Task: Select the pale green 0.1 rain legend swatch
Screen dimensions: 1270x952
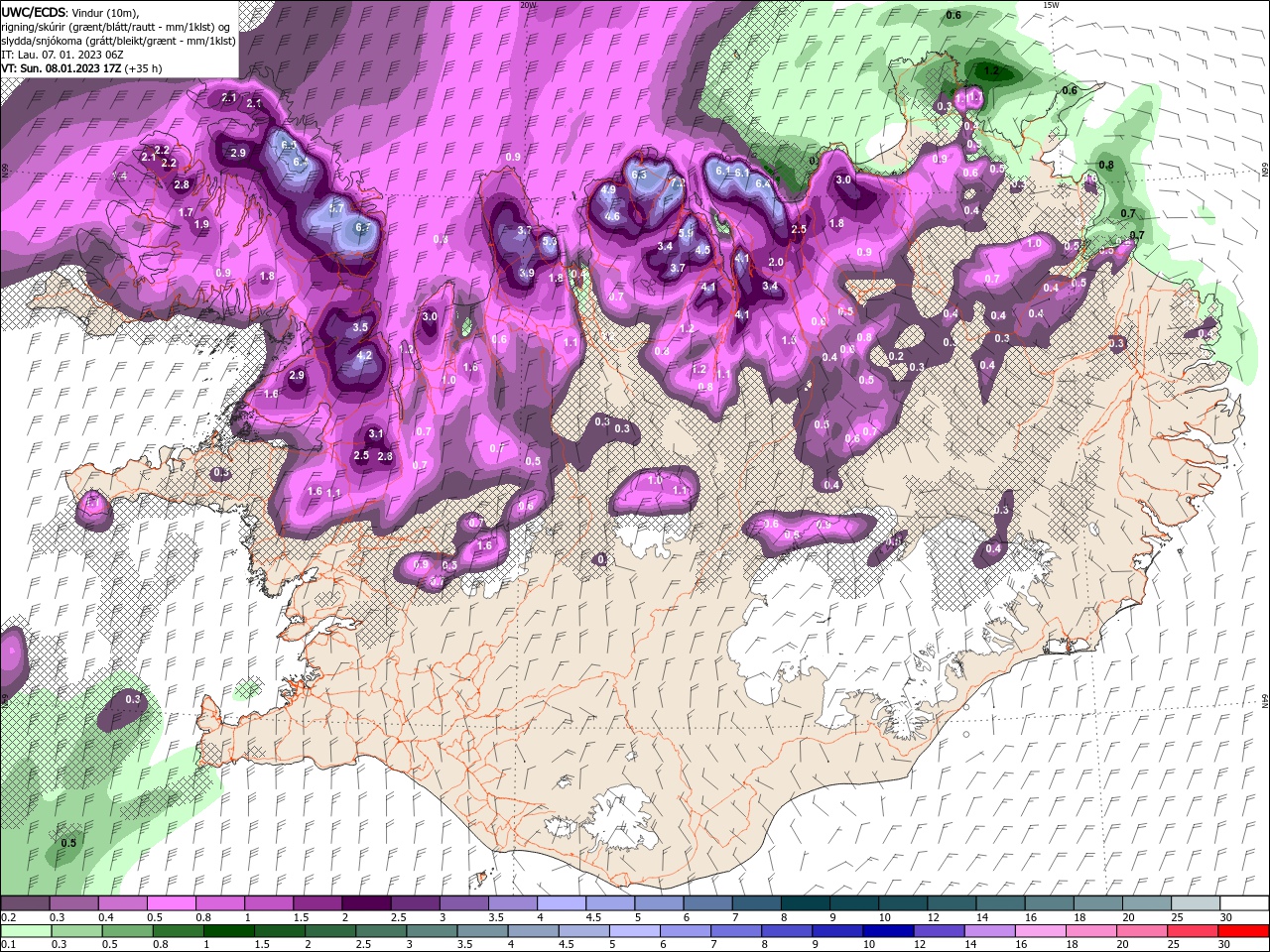Action: coord(26,931)
